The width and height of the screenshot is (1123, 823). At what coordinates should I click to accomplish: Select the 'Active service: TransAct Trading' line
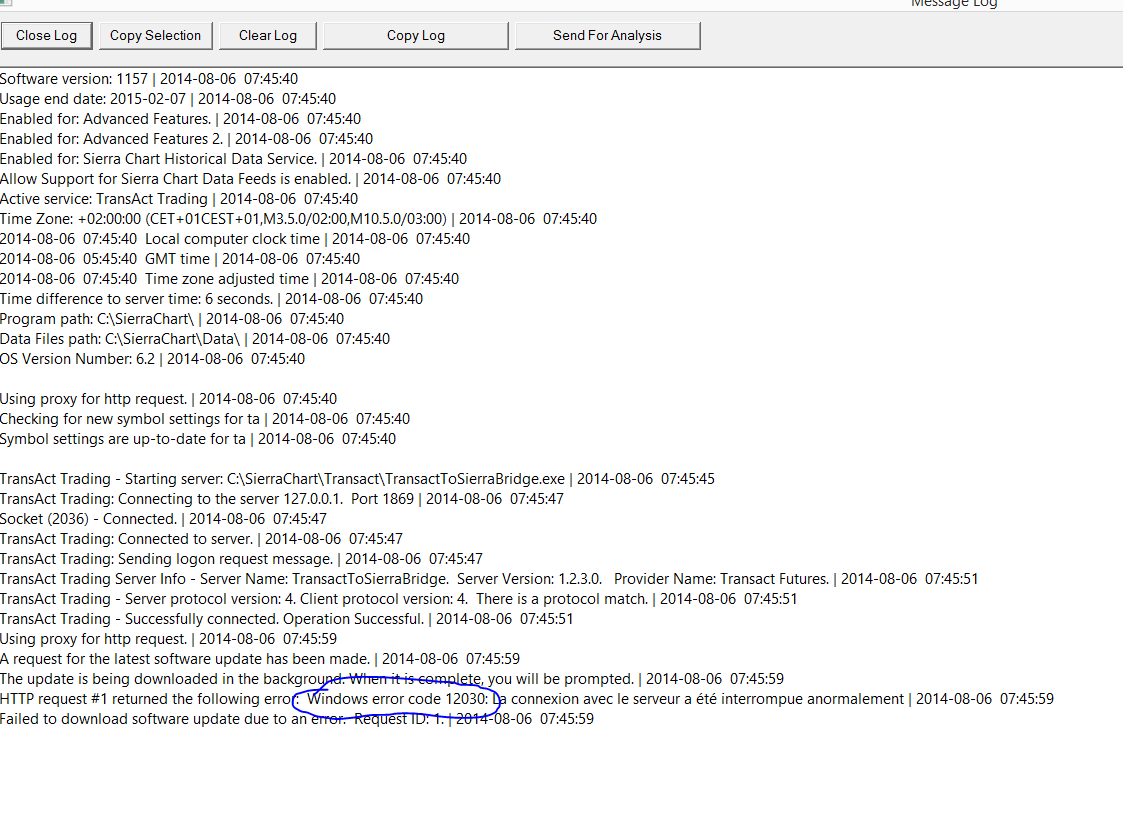coord(179,199)
